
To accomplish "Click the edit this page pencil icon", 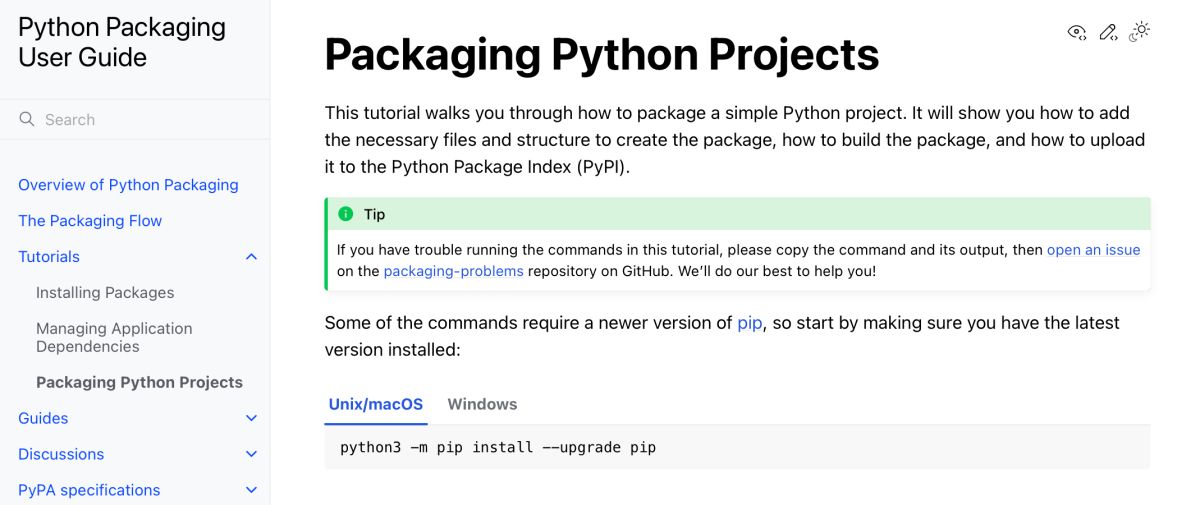I will [1108, 32].
